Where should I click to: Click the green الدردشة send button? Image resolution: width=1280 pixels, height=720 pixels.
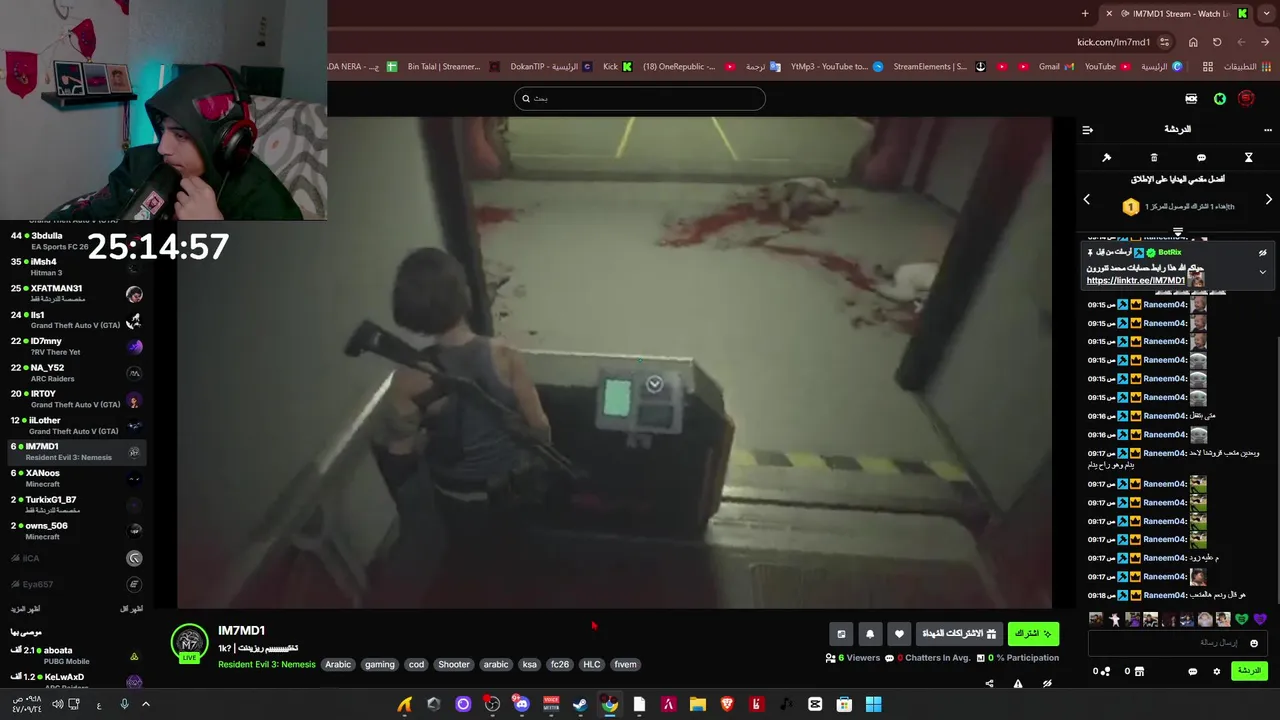(x=1250, y=671)
